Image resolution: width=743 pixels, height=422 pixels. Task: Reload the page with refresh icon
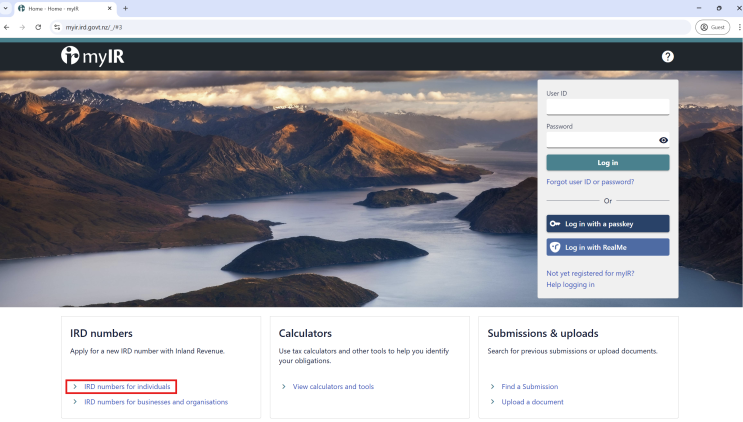coord(38,27)
